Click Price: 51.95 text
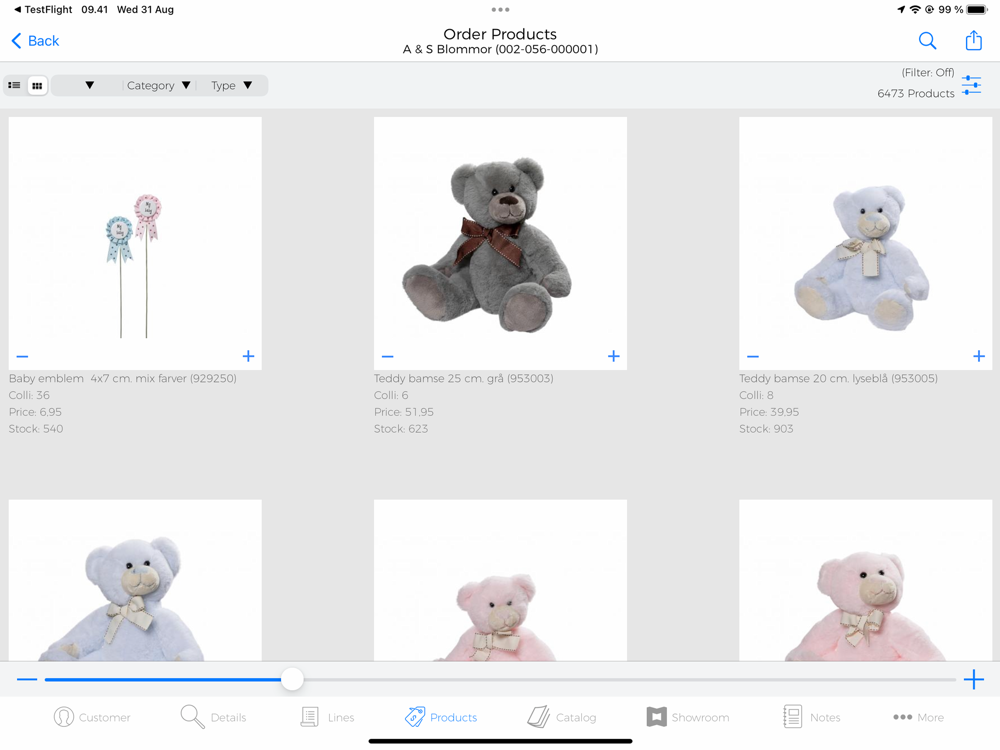The height and width of the screenshot is (750, 1000). click(404, 412)
